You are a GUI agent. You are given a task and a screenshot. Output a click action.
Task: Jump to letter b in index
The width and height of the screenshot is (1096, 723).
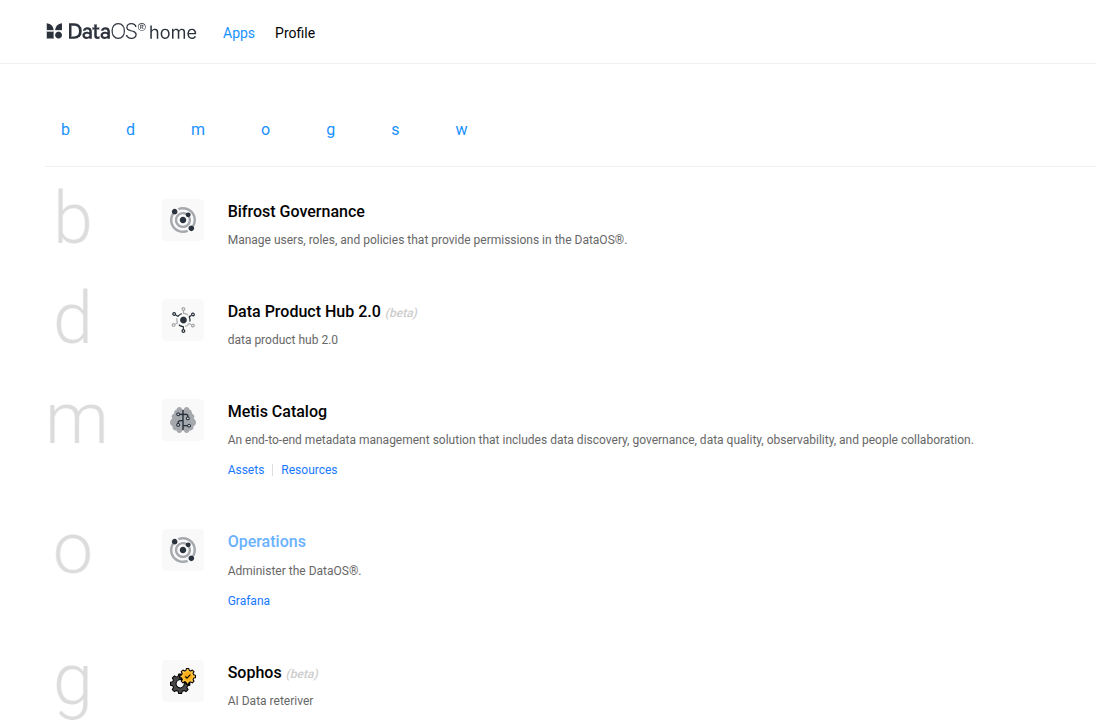pyautogui.click(x=66, y=129)
